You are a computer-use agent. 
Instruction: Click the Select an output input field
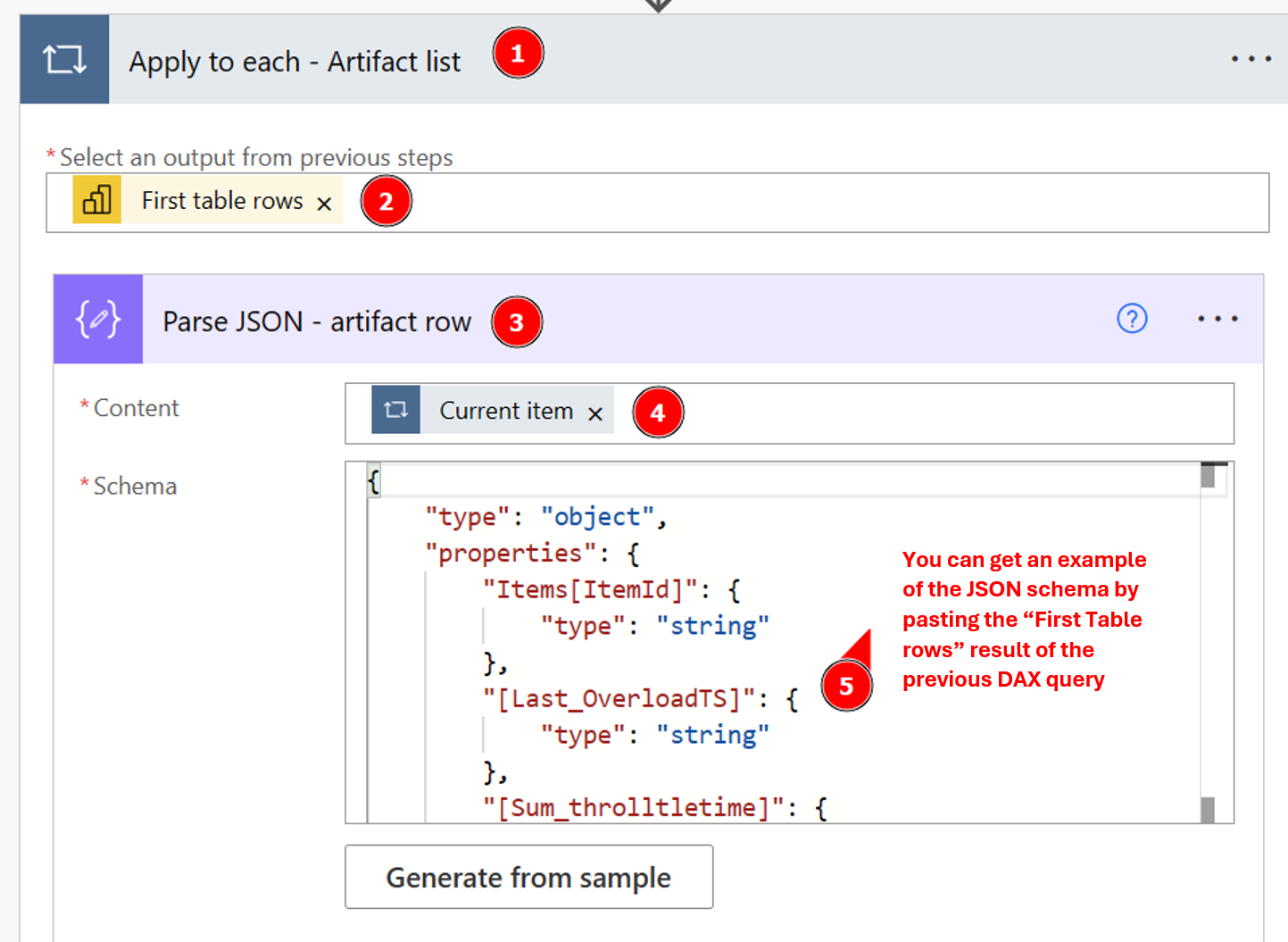click(803, 203)
